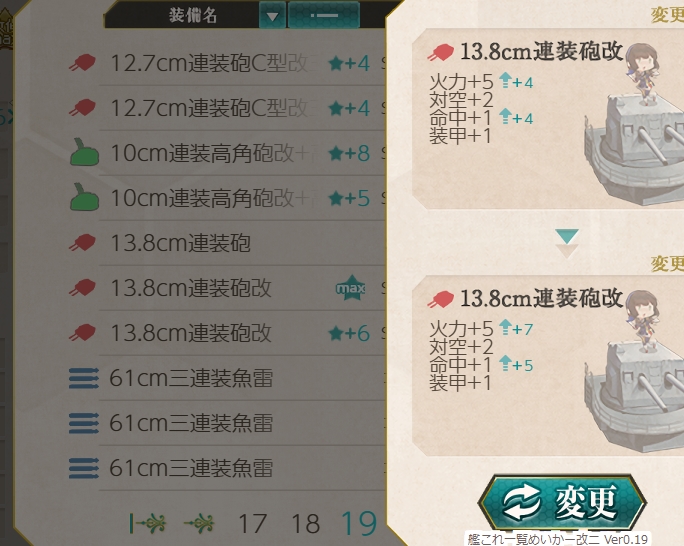The width and height of the screenshot is (684, 546).
Task: Jump to the first page with the ornament arrow
Action: point(147,523)
